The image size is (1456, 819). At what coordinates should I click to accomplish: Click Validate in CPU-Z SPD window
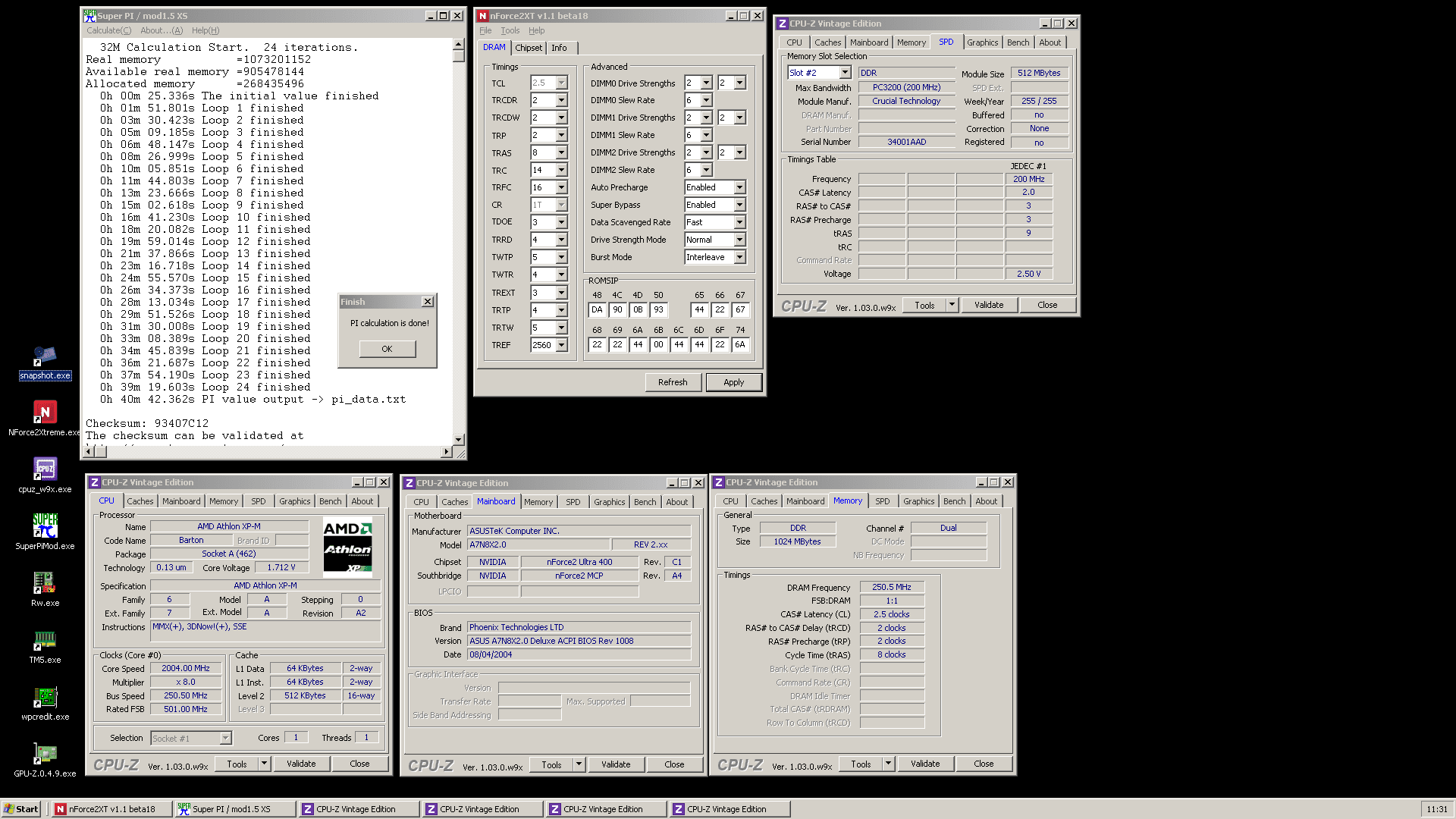click(x=989, y=305)
